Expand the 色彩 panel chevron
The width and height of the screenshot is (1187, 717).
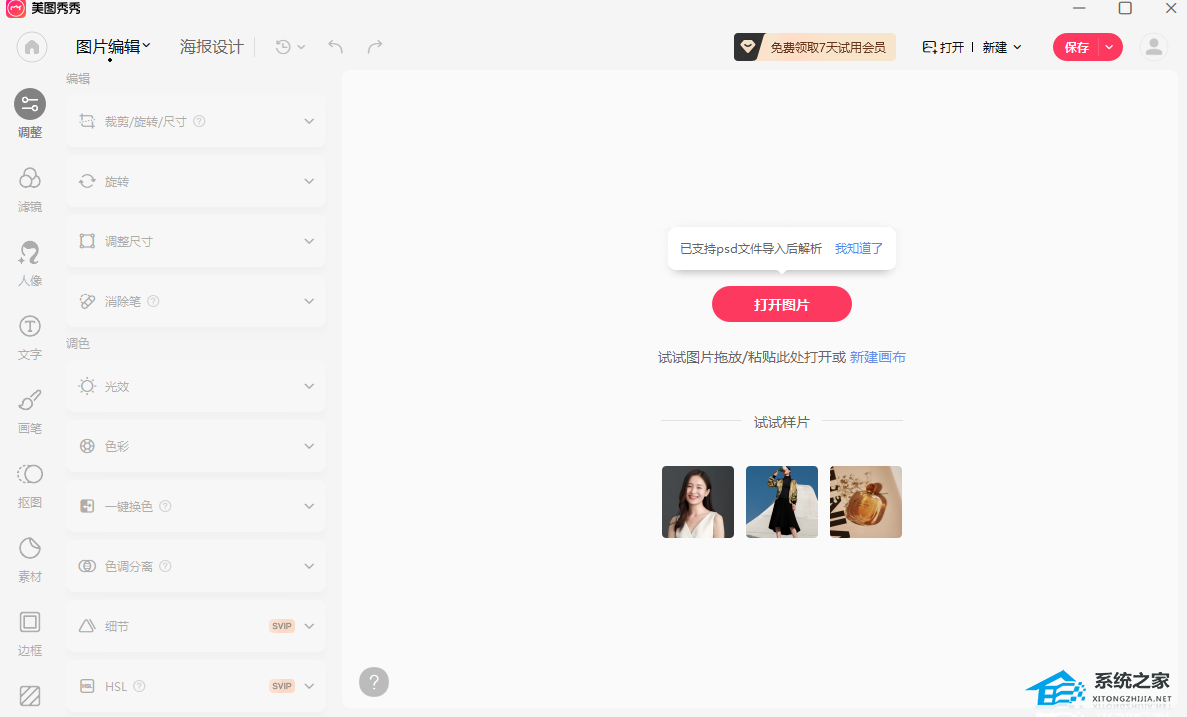(309, 446)
